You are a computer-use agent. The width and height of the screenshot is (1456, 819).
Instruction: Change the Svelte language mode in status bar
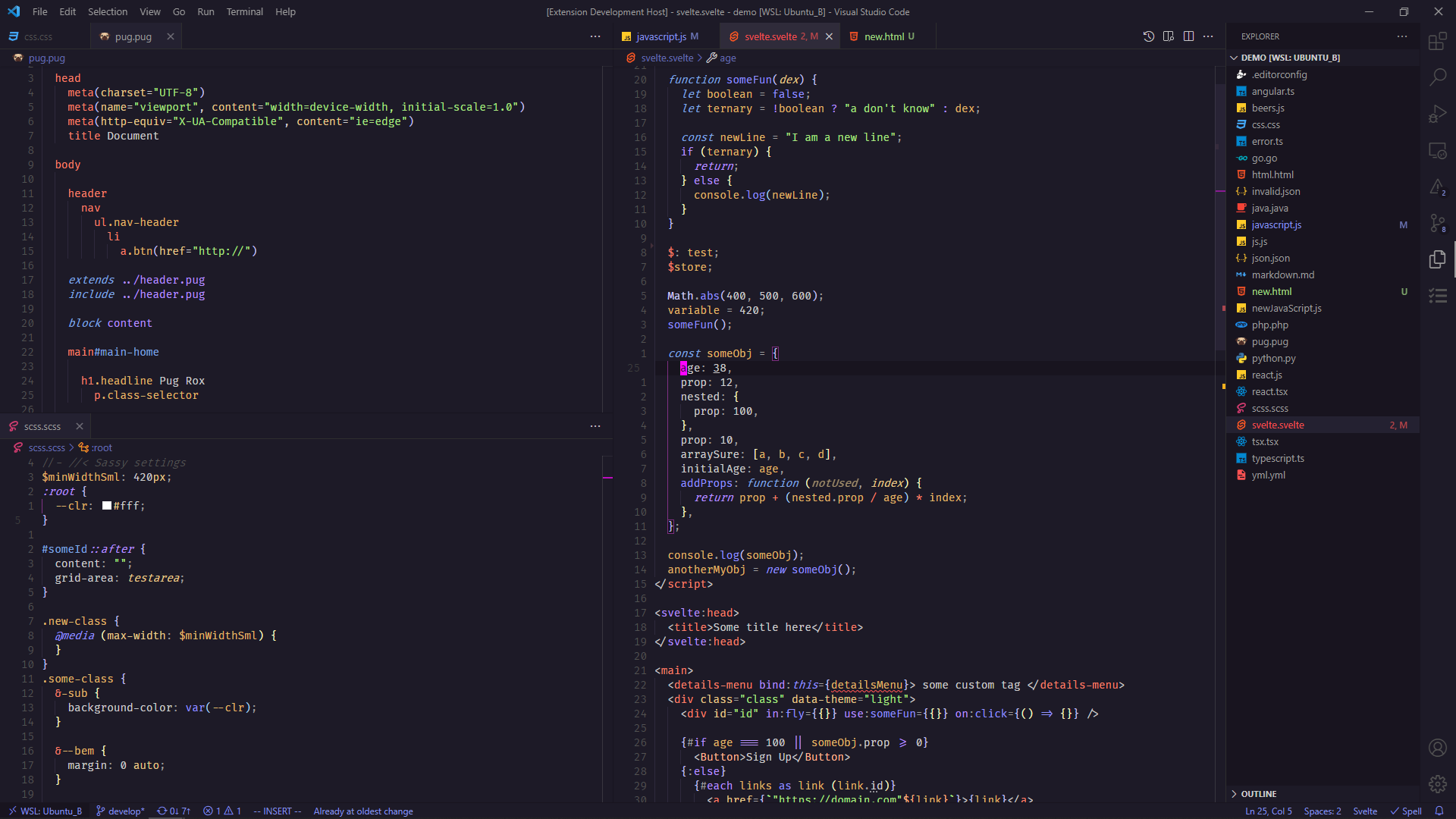[x=1364, y=811]
